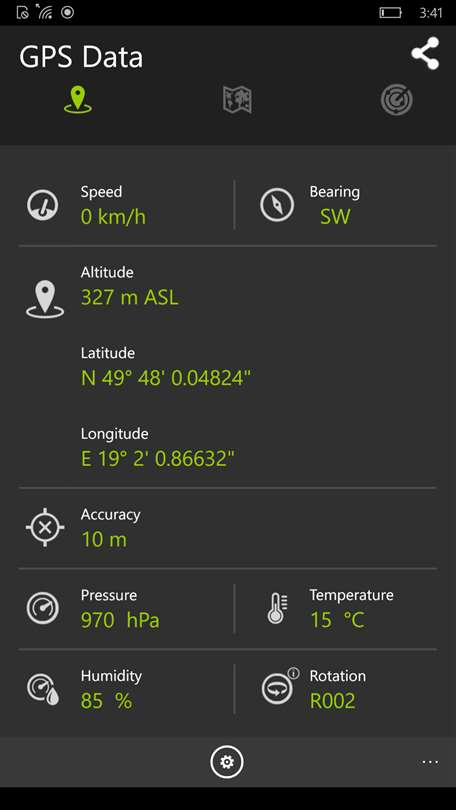This screenshot has height=810, width=456.
Task: Click the speedometer icon next to Speed
Action: pos(42,205)
